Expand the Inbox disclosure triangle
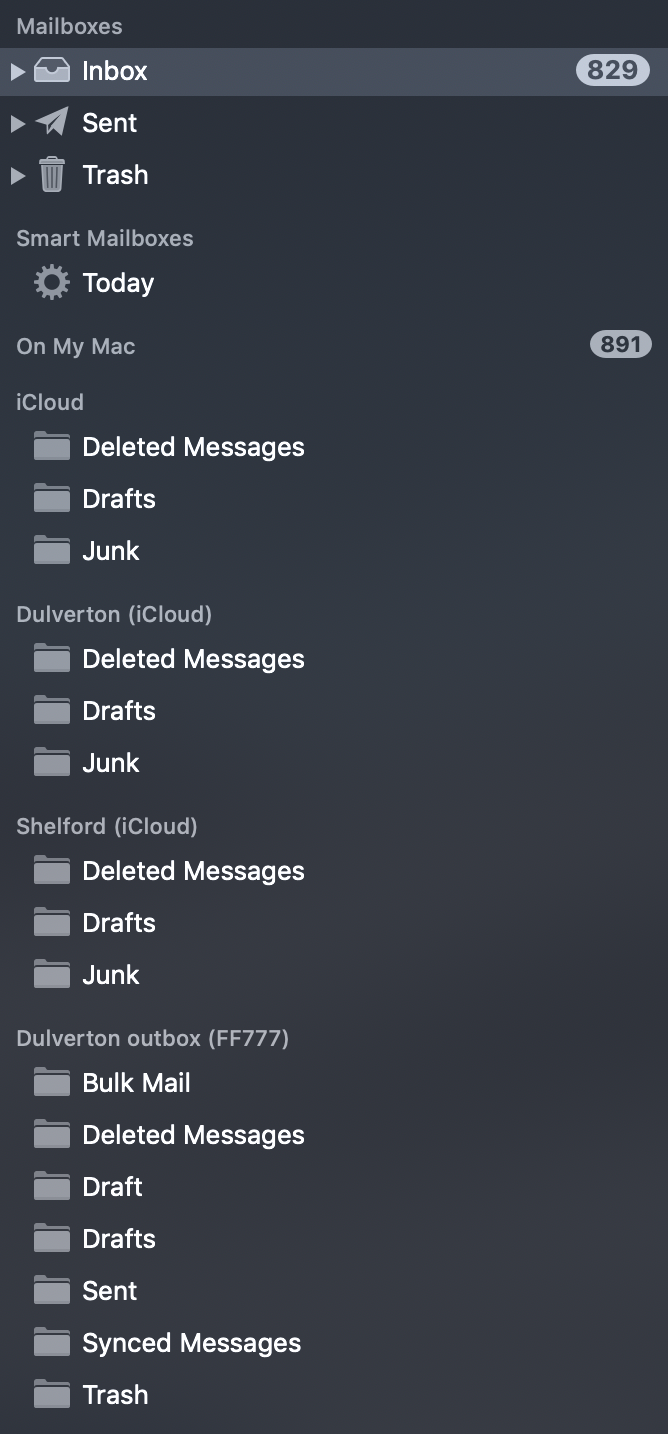The image size is (668, 1434). (x=17, y=71)
